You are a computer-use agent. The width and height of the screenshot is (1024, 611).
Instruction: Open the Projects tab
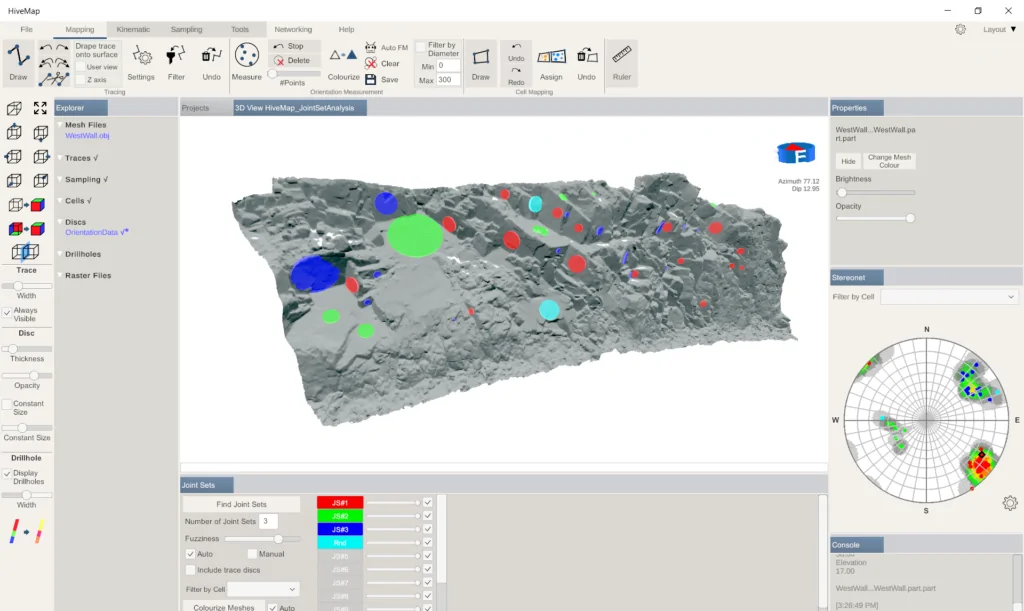point(195,108)
